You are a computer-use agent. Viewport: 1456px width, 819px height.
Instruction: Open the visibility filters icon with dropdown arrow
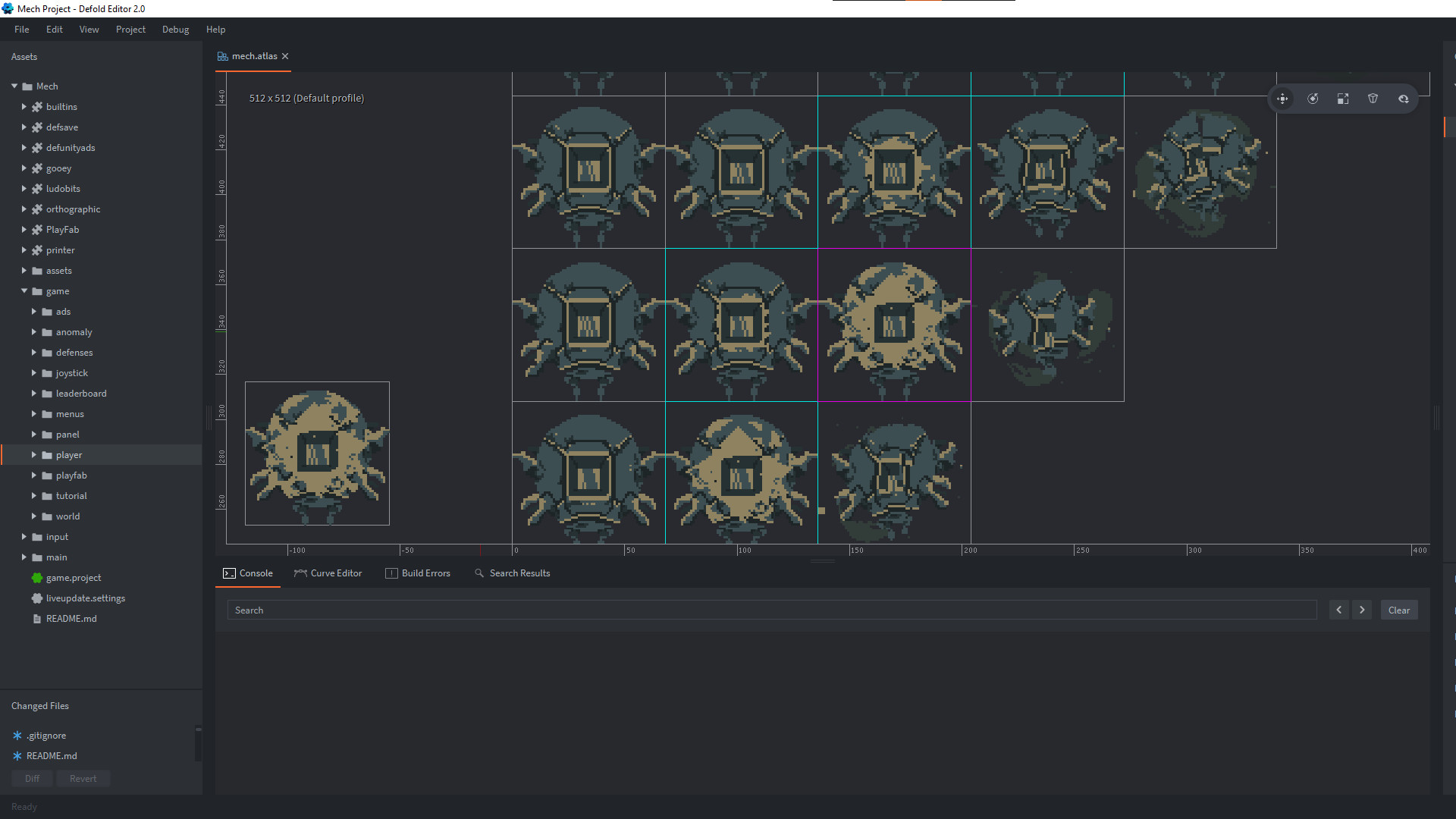point(1404,99)
